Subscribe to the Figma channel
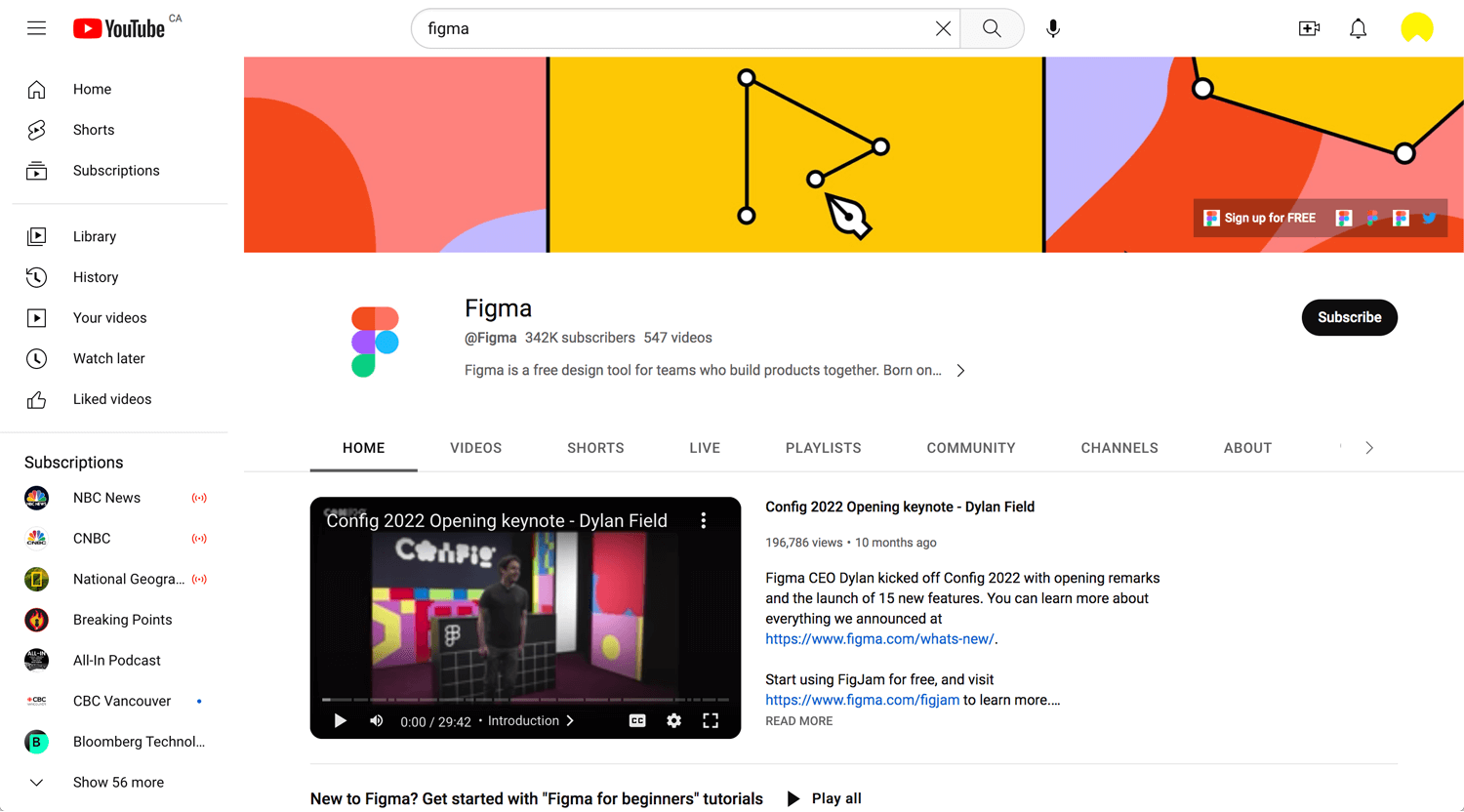 point(1349,317)
